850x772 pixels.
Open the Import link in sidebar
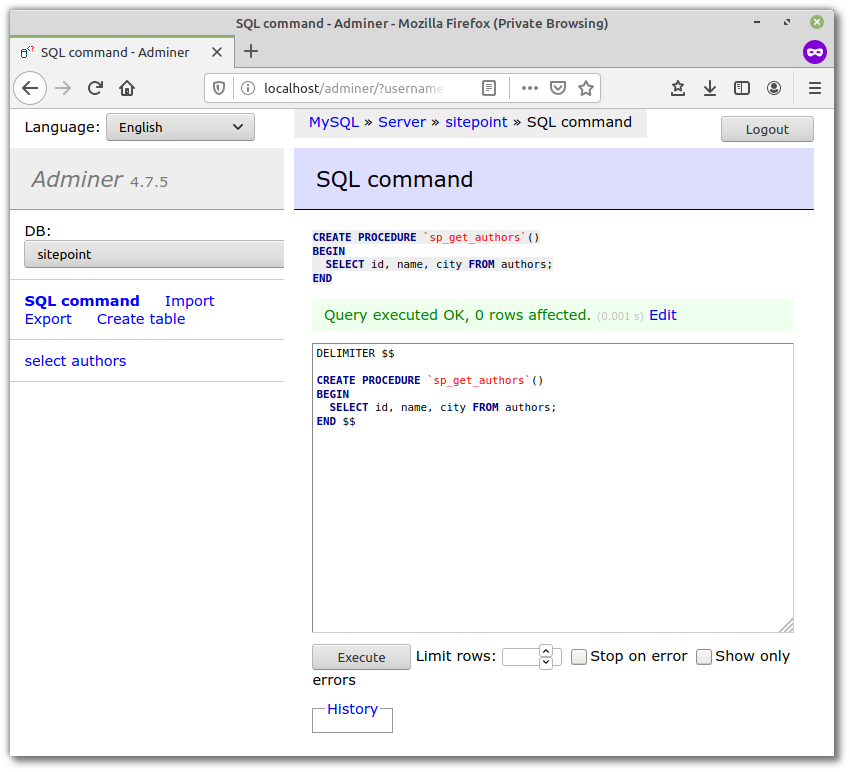point(189,301)
